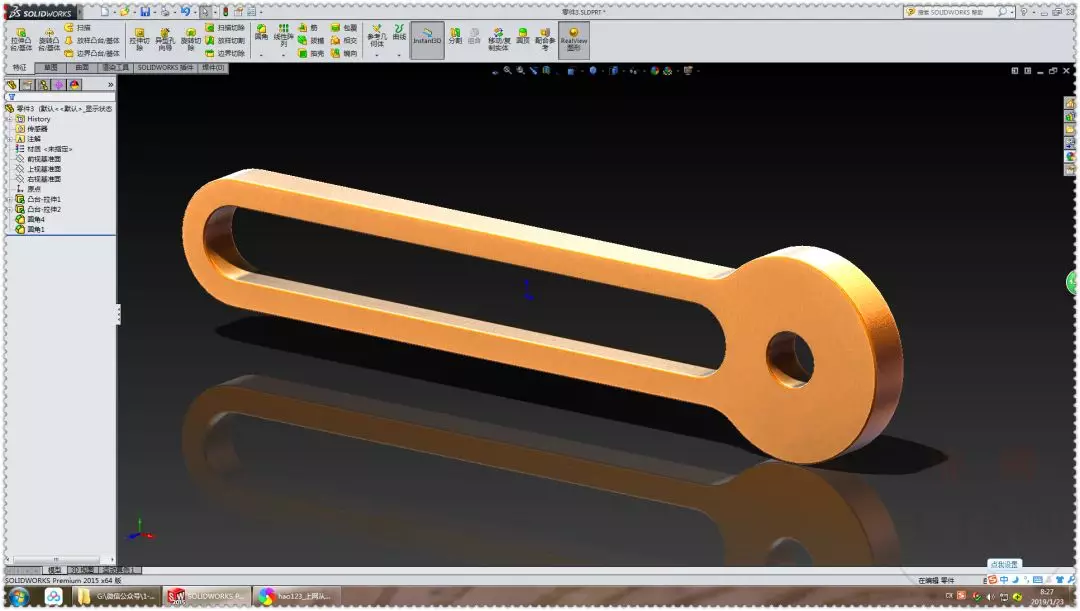The image size is (1080, 611).
Task: Open SOLIDWORKS taskbar button
Action: click(205, 597)
